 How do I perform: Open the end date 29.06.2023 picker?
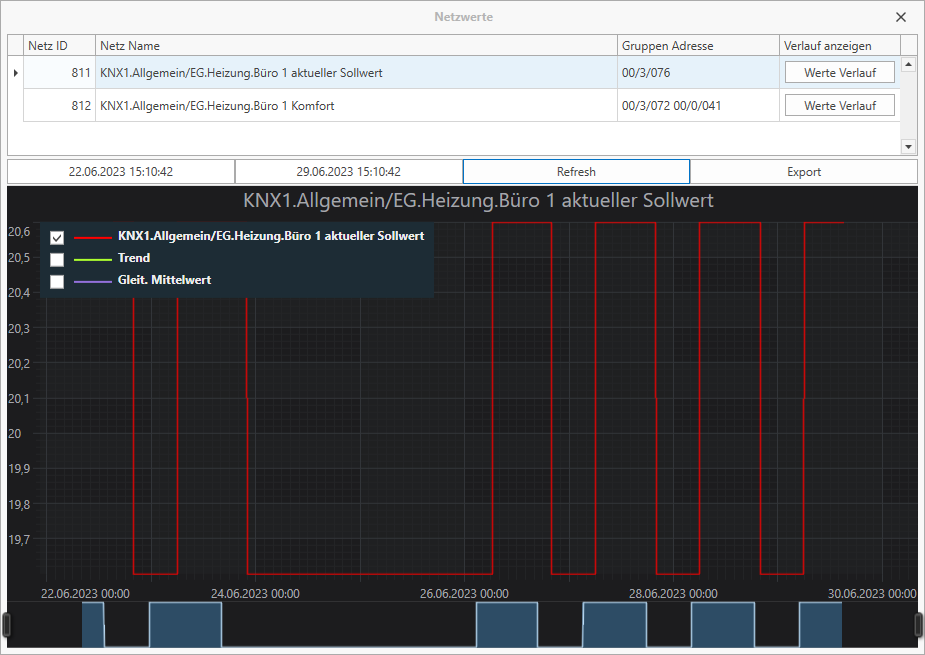click(349, 172)
